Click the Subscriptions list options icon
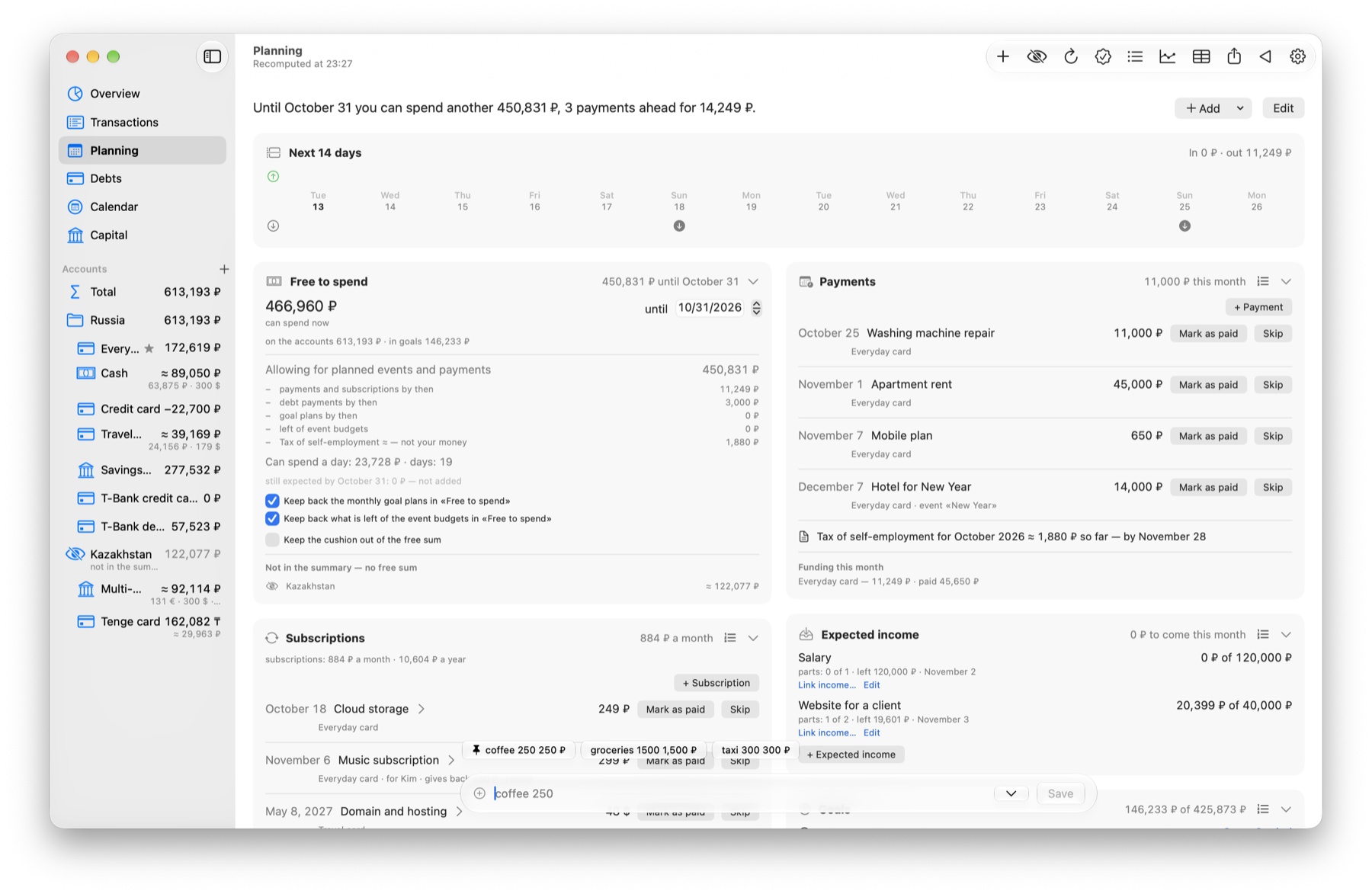1372x894 pixels. click(x=730, y=638)
